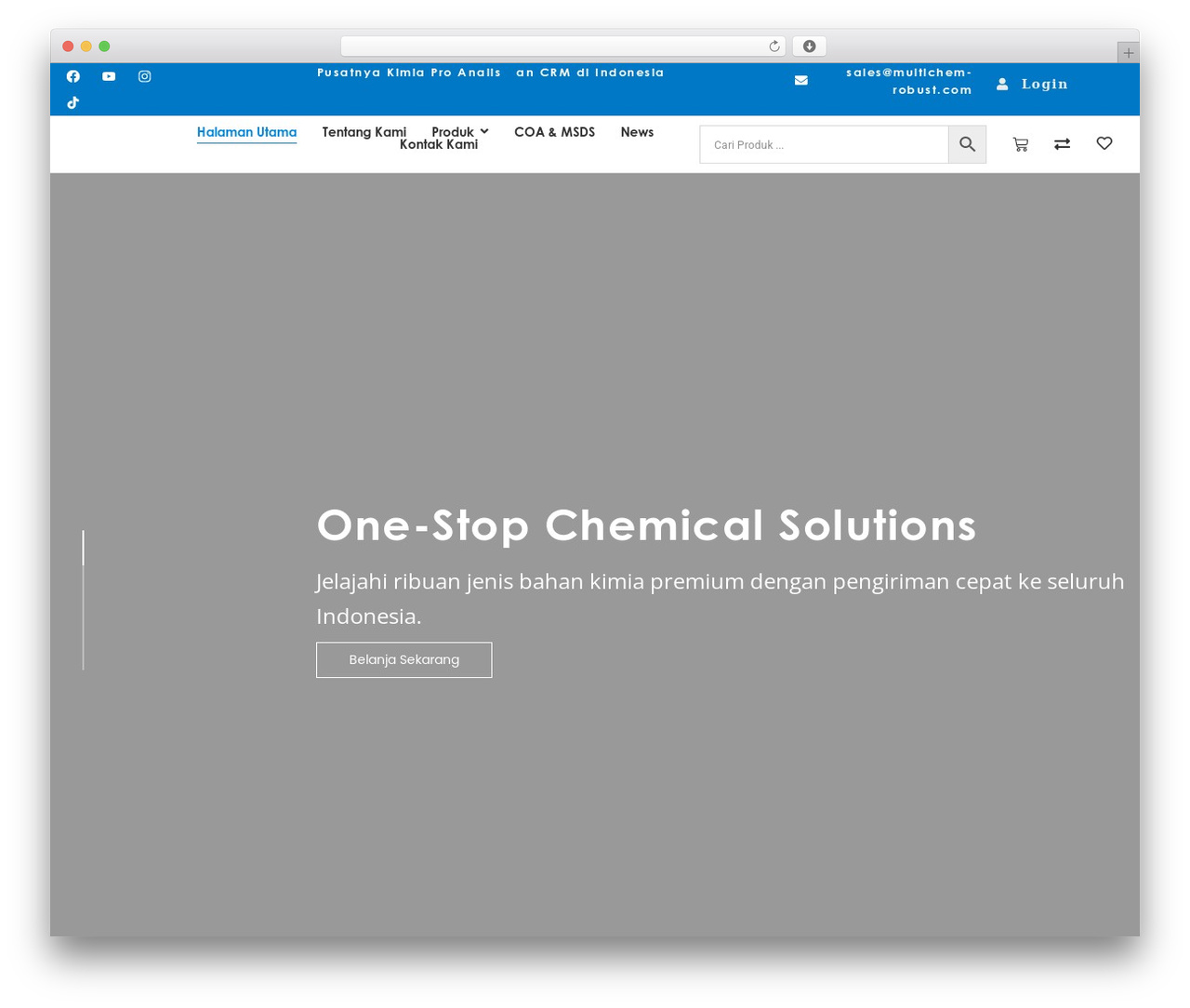Open the wishlist heart icon
Screen dimensions: 1190x1008
pos(1104,143)
